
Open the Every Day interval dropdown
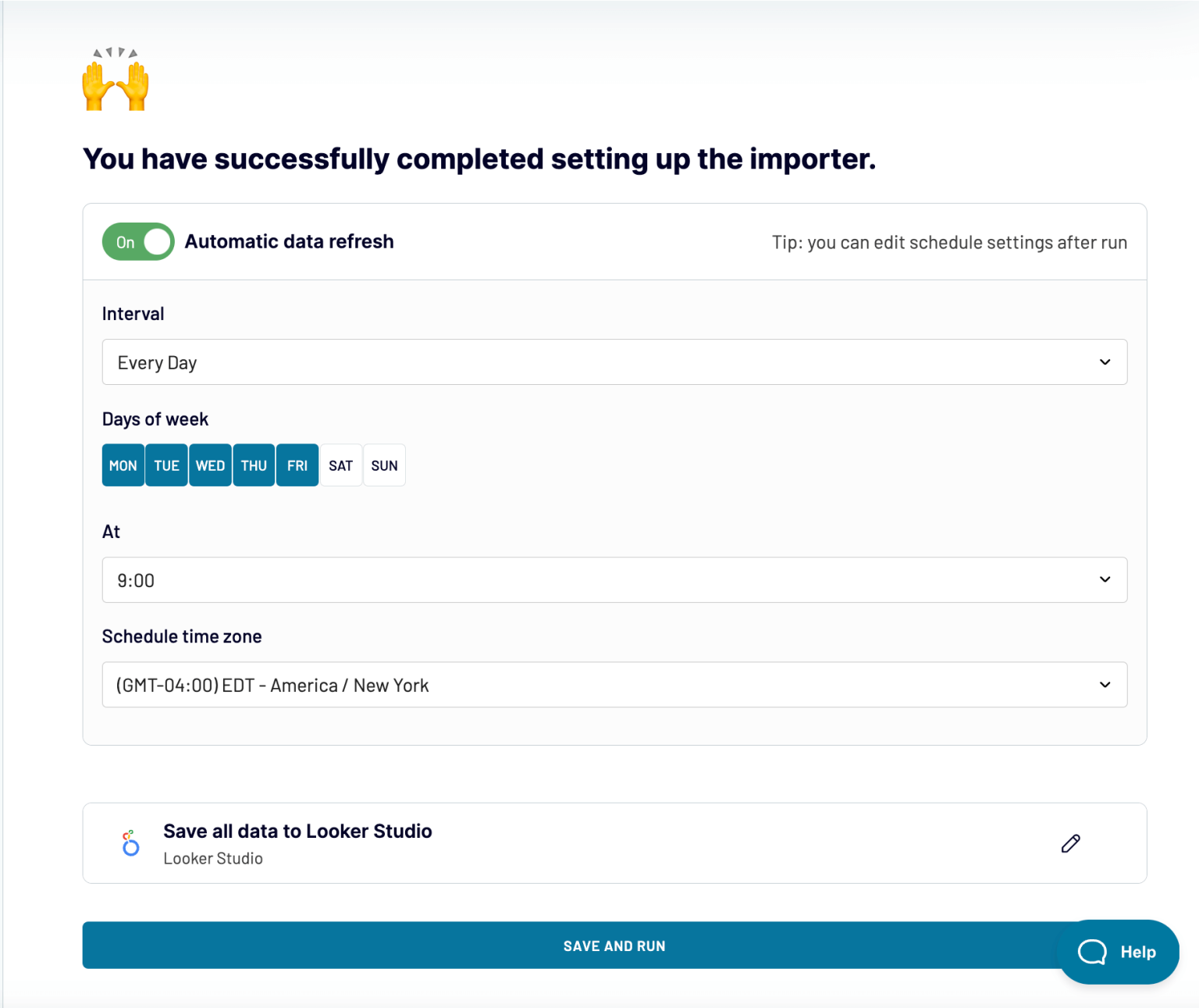coord(614,362)
